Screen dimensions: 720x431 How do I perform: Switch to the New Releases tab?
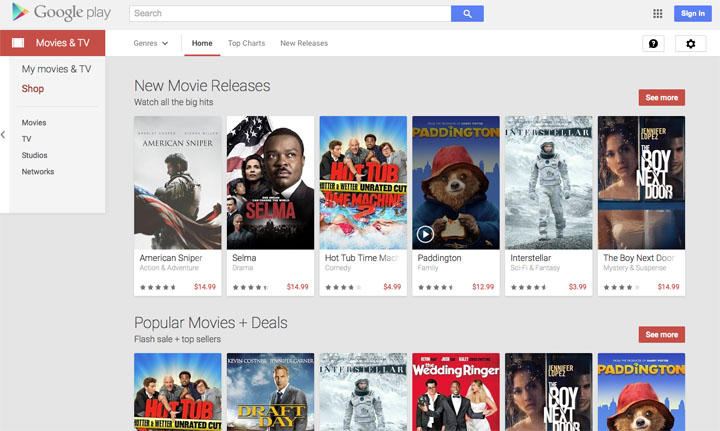(x=304, y=44)
